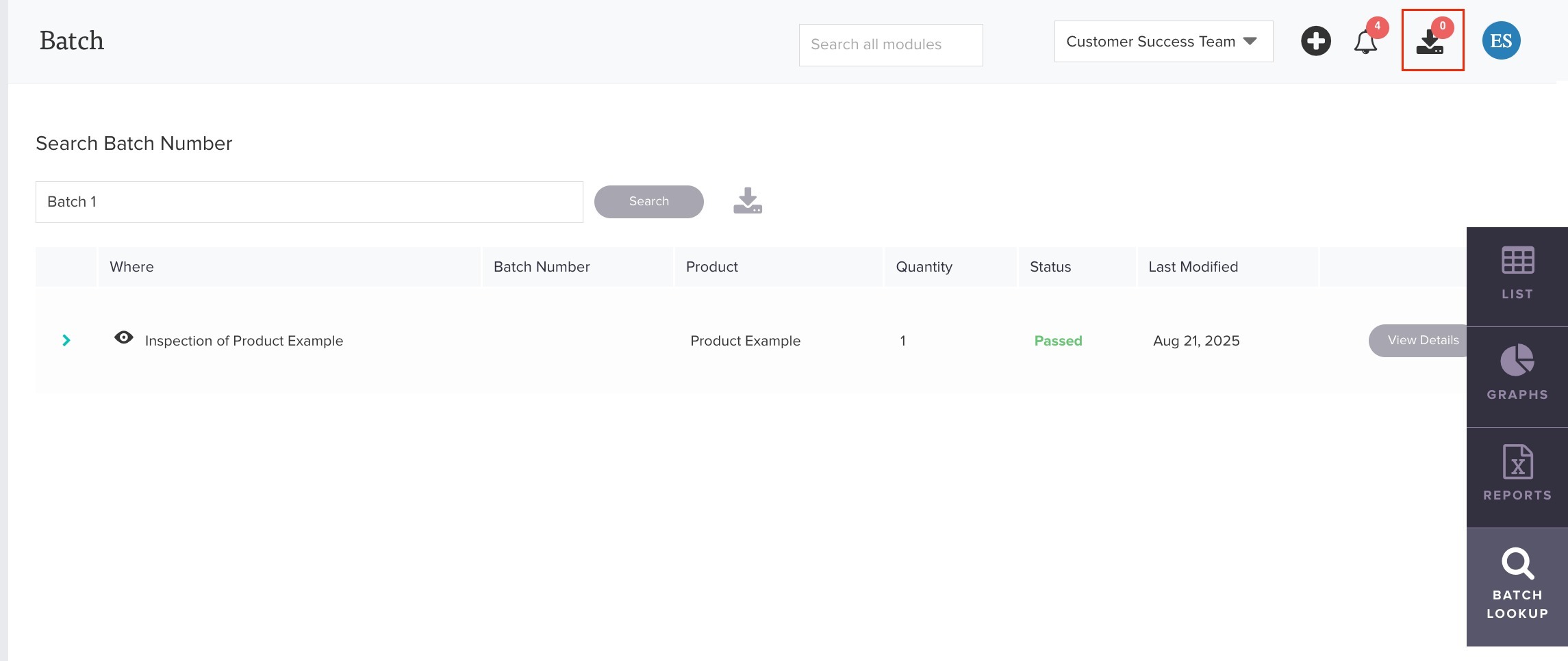Open the ES user avatar

pos(1501,40)
